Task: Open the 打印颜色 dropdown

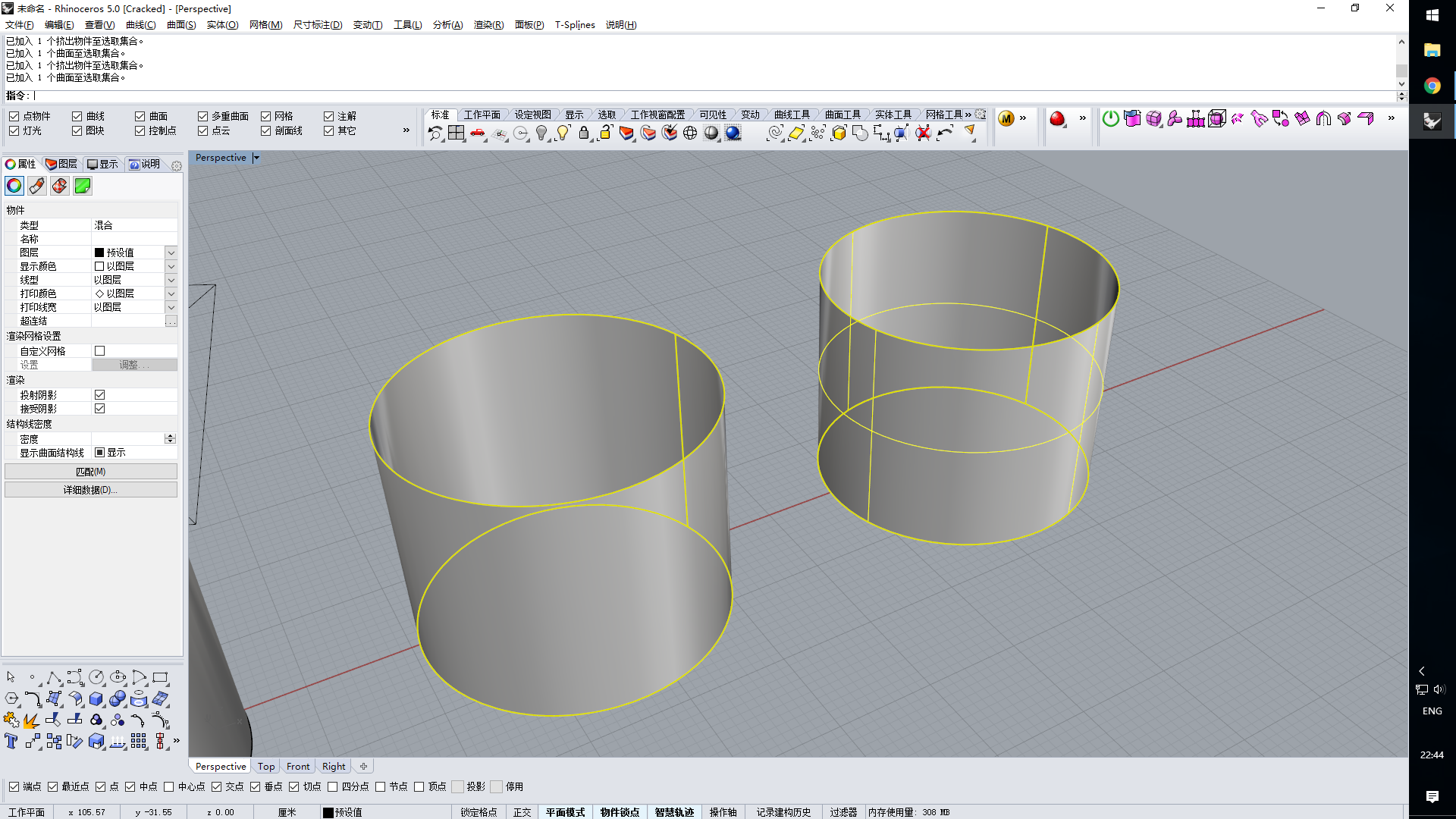Action: click(171, 293)
